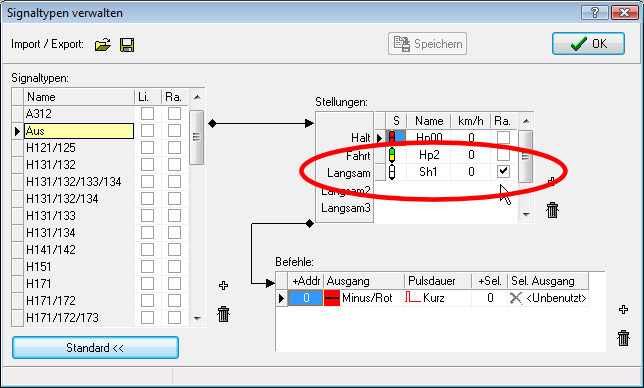Select signal type H131/133
The height and width of the screenshot is (388, 644).
click(79, 216)
